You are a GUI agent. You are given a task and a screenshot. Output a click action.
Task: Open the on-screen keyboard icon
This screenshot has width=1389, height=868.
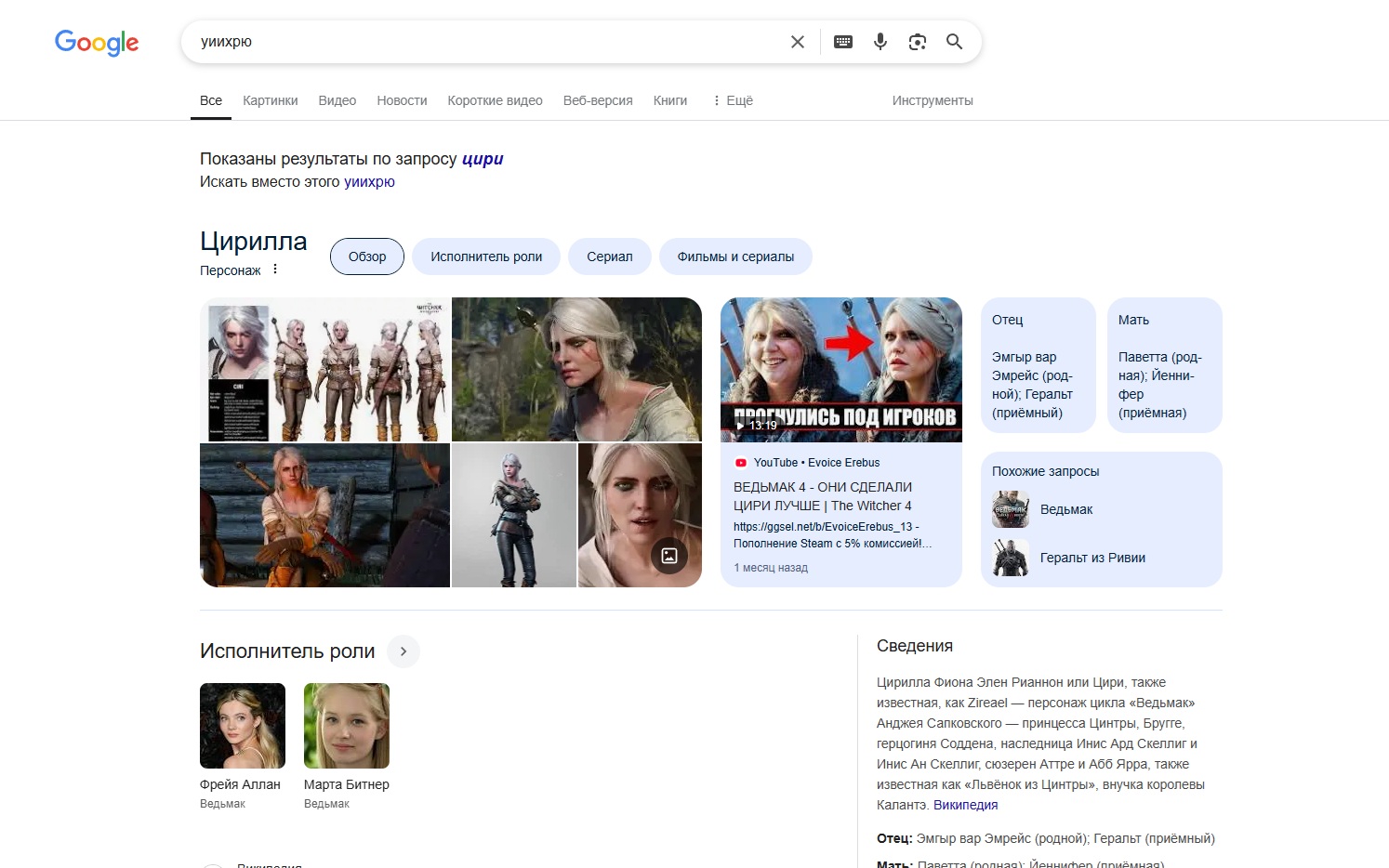[x=843, y=42]
